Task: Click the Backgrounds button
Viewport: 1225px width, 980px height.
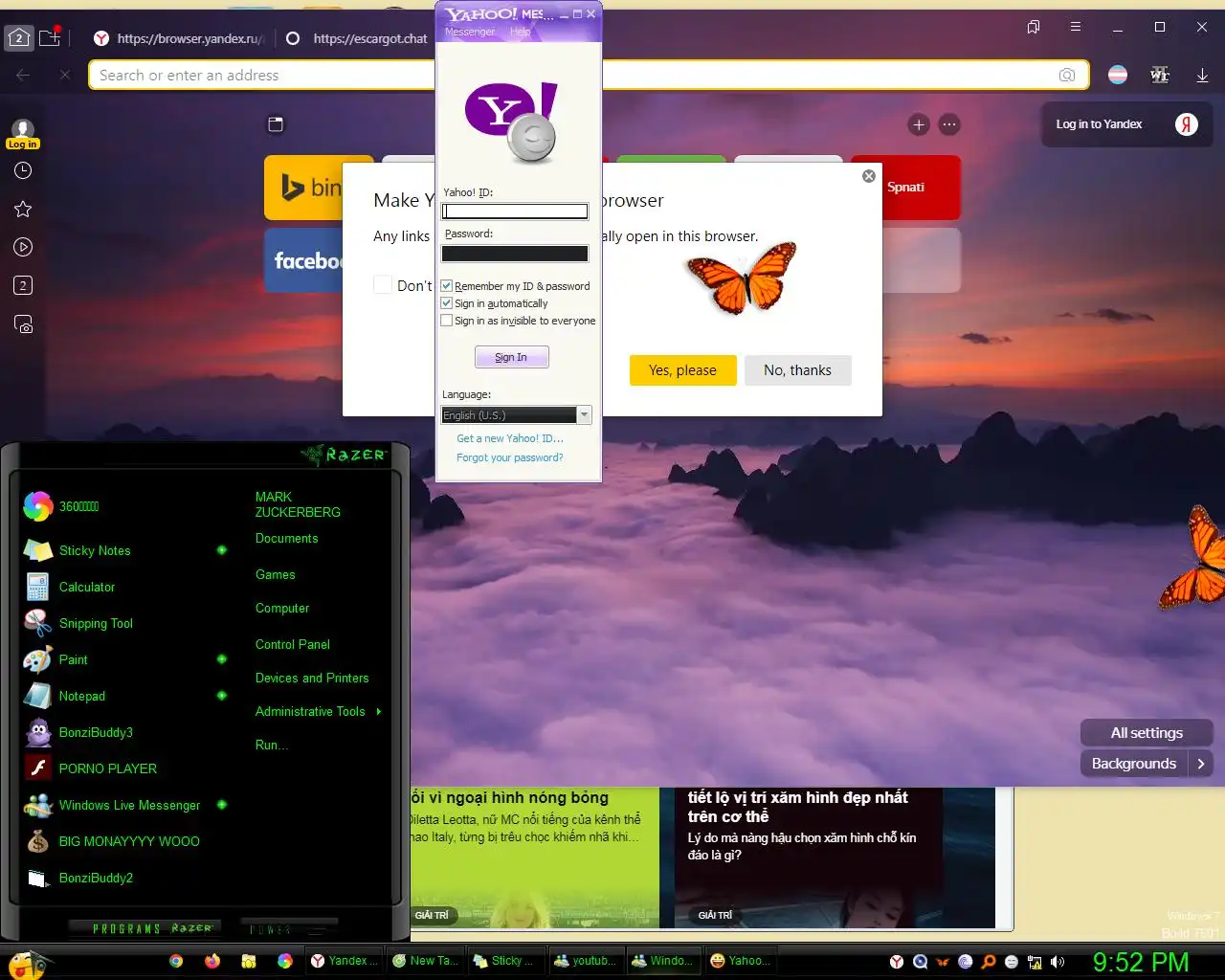Action: tap(1134, 764)
